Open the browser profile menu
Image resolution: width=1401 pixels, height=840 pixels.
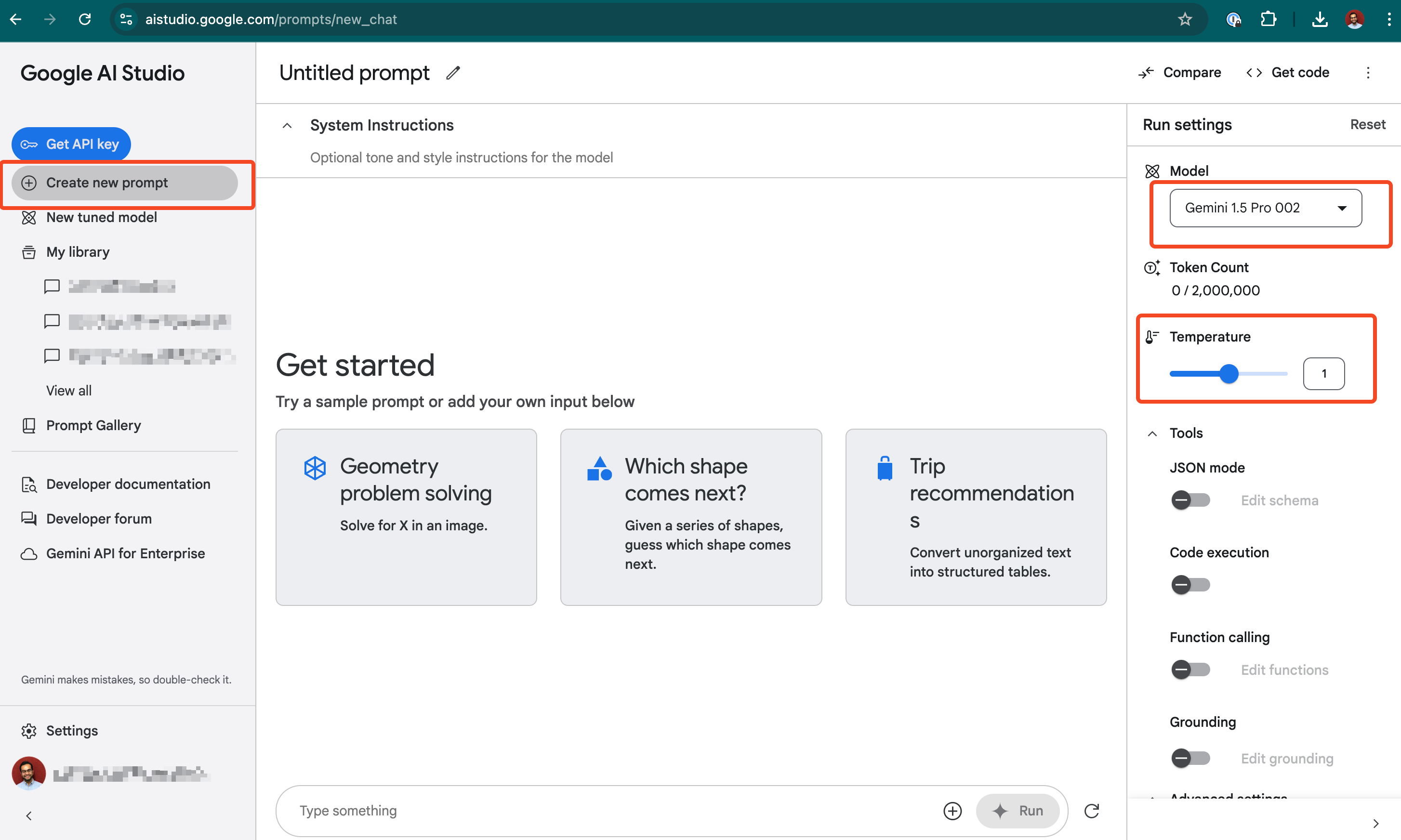tap(1354, 19)
